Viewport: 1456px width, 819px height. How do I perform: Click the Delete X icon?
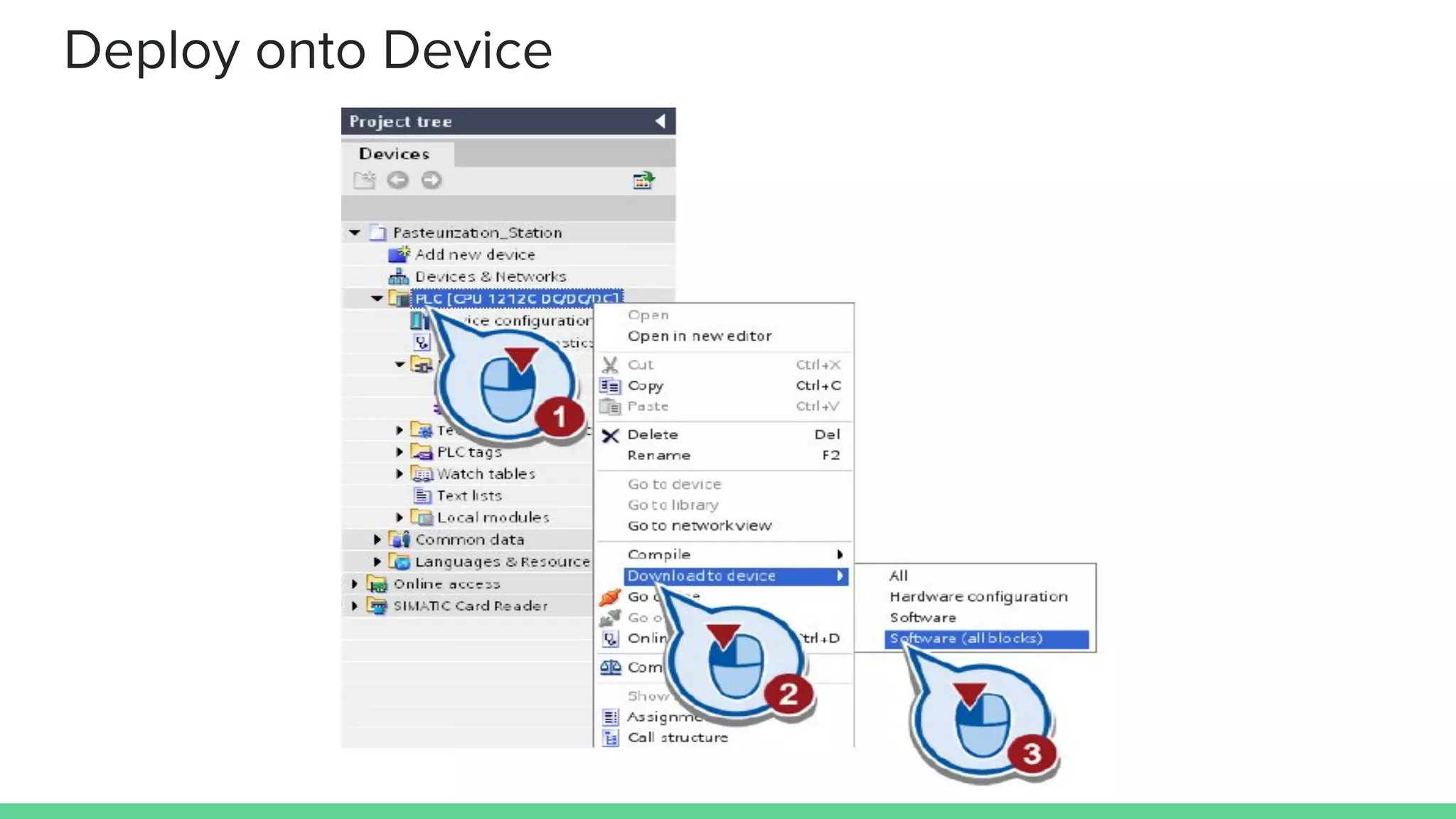point(610,435)
